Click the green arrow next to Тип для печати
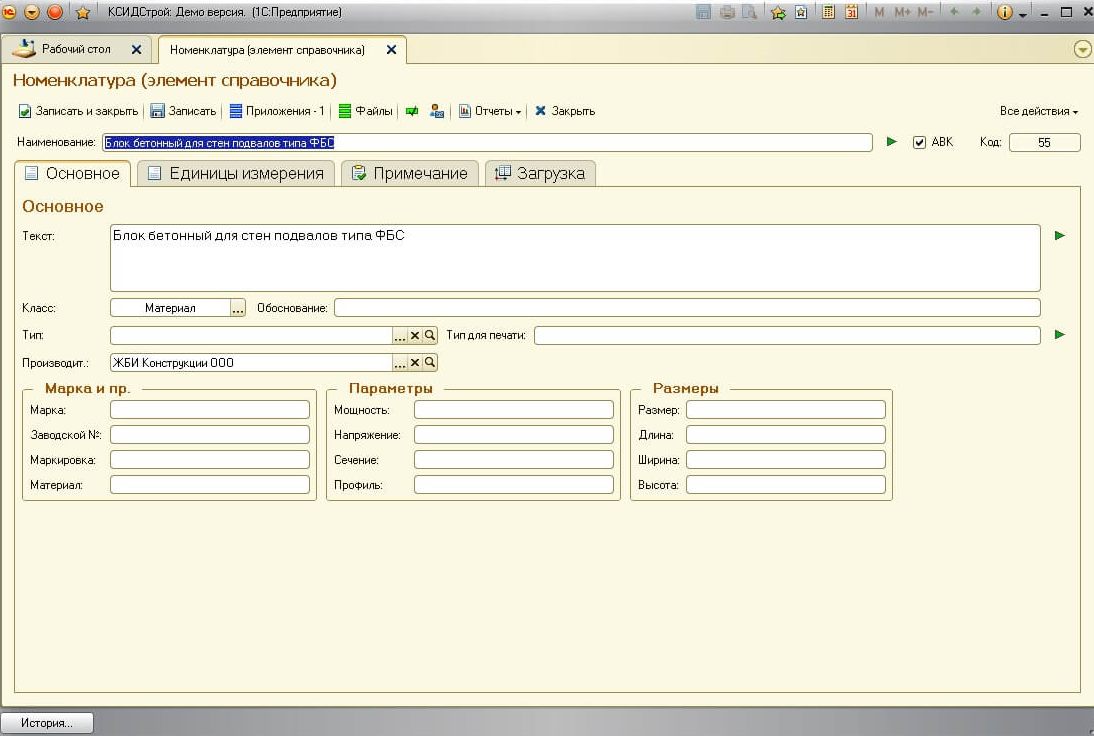The width and height of the screenshot is (1094, 736). coord(1060,335)
